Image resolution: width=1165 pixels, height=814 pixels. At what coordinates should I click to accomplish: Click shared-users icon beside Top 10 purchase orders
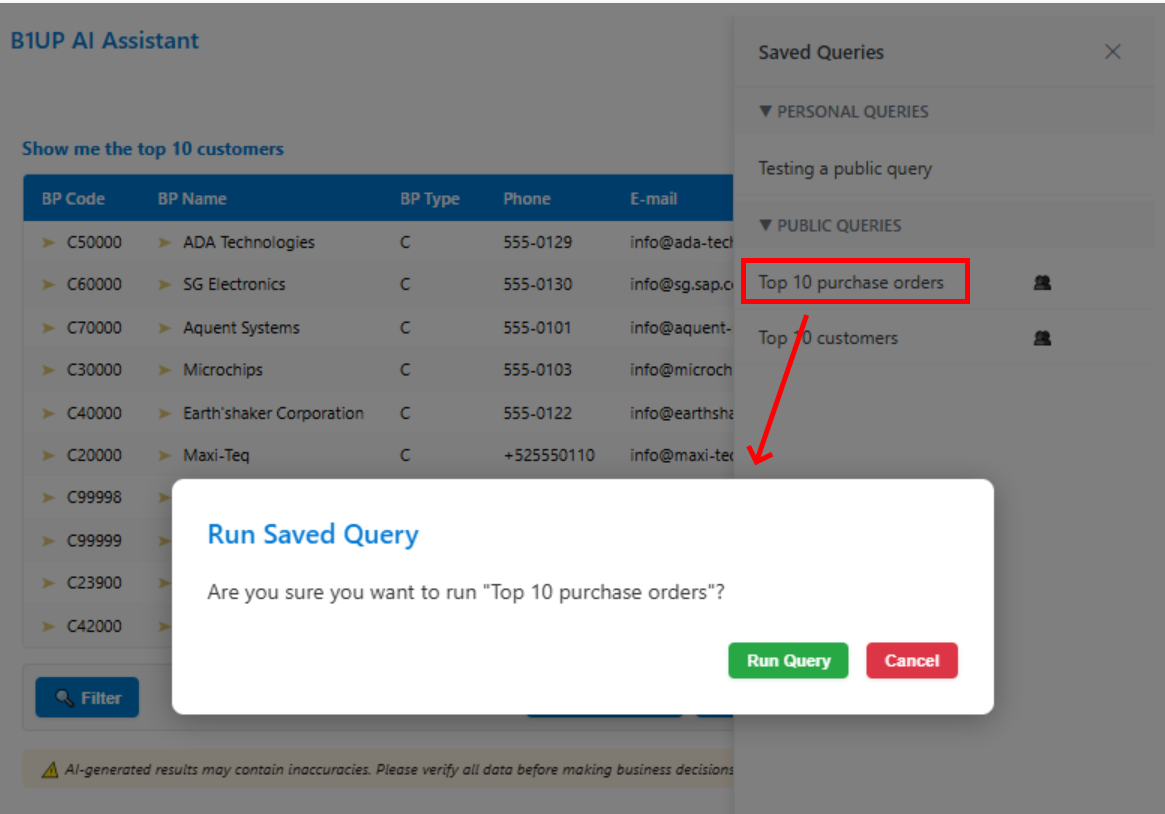(1042, 283)
